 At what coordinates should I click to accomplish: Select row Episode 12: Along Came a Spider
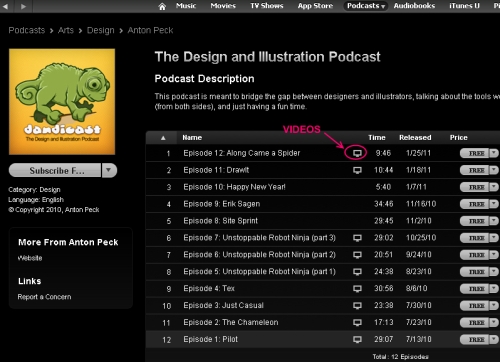pos(323,153)
